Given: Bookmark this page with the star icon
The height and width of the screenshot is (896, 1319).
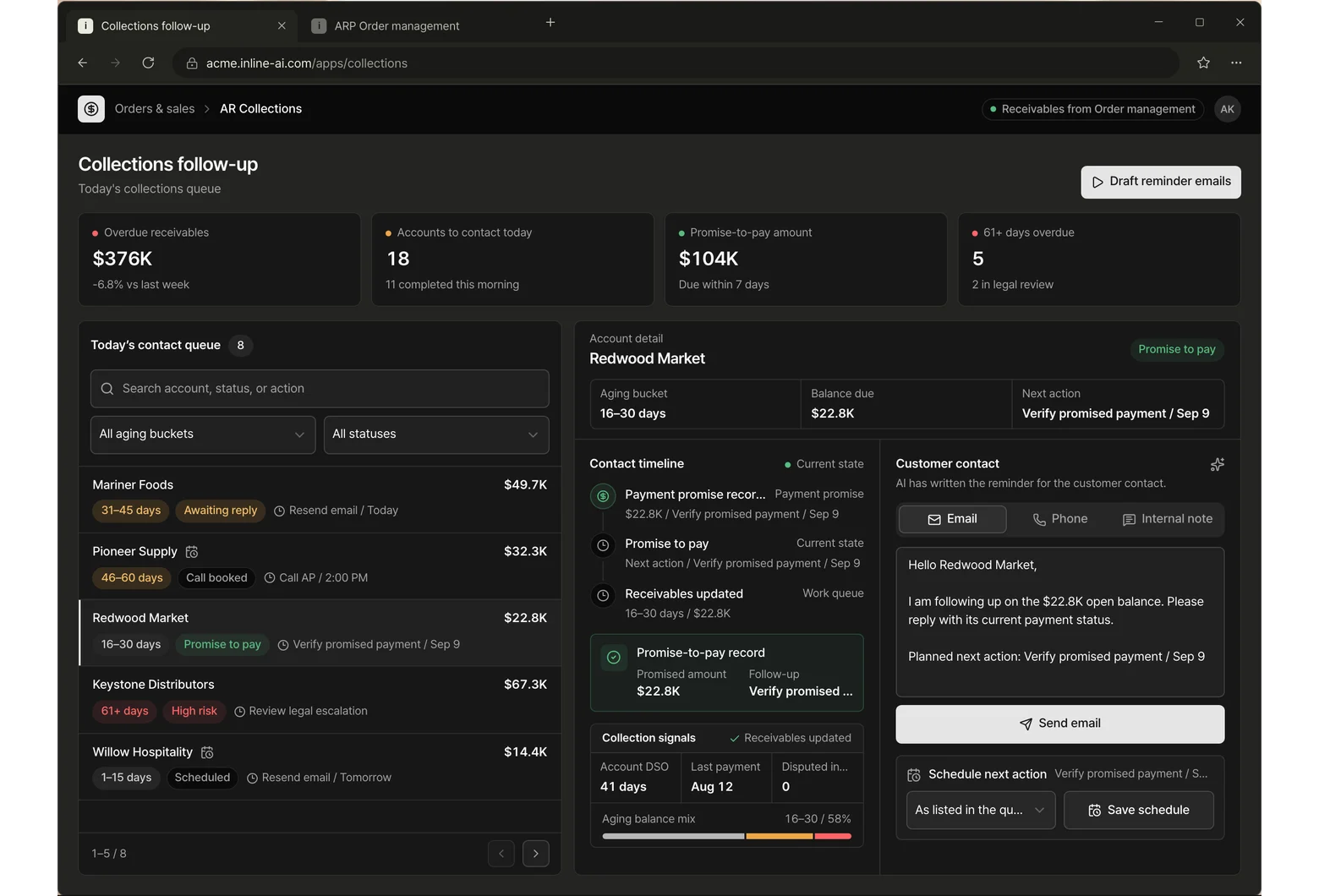Looking at the screenshot, I should pos(1203,63).
